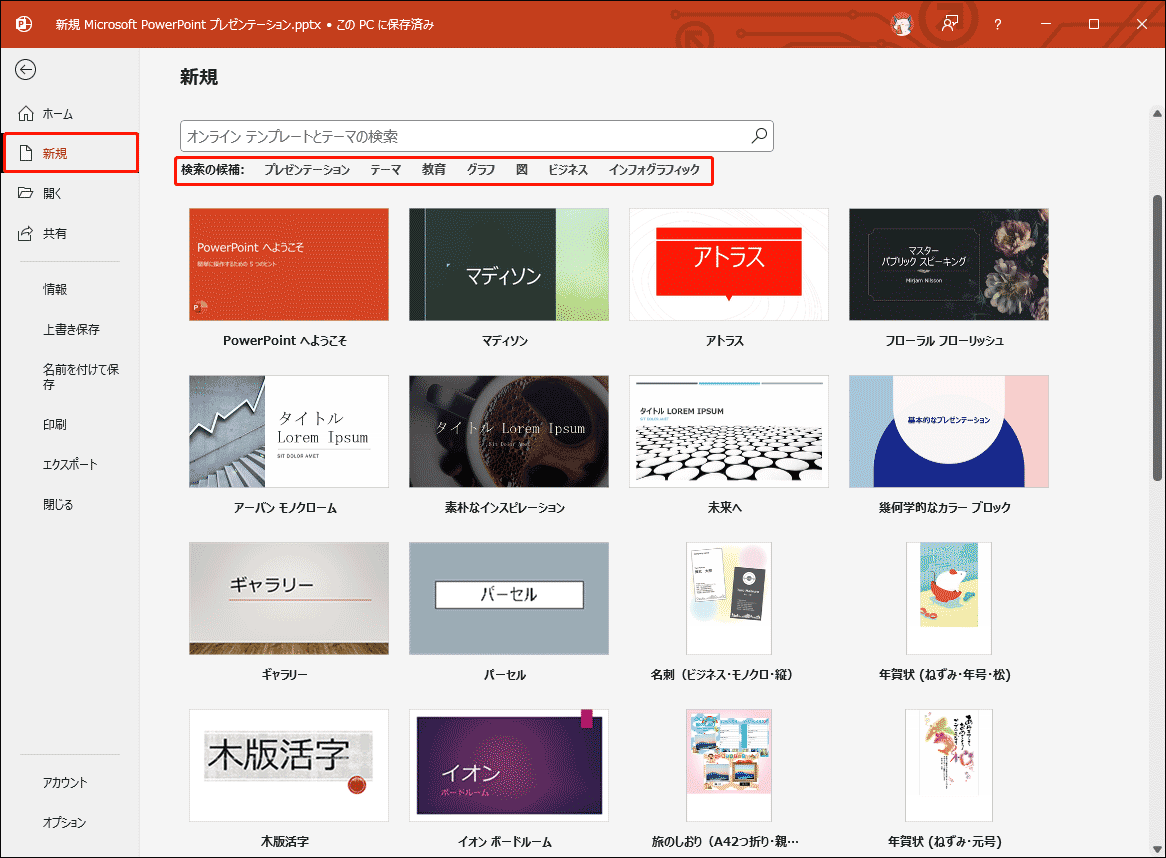The width and height of the screenshot is (1166, 858).
Task: Click the scrollbar down arrow
Action: point(1157,849)
